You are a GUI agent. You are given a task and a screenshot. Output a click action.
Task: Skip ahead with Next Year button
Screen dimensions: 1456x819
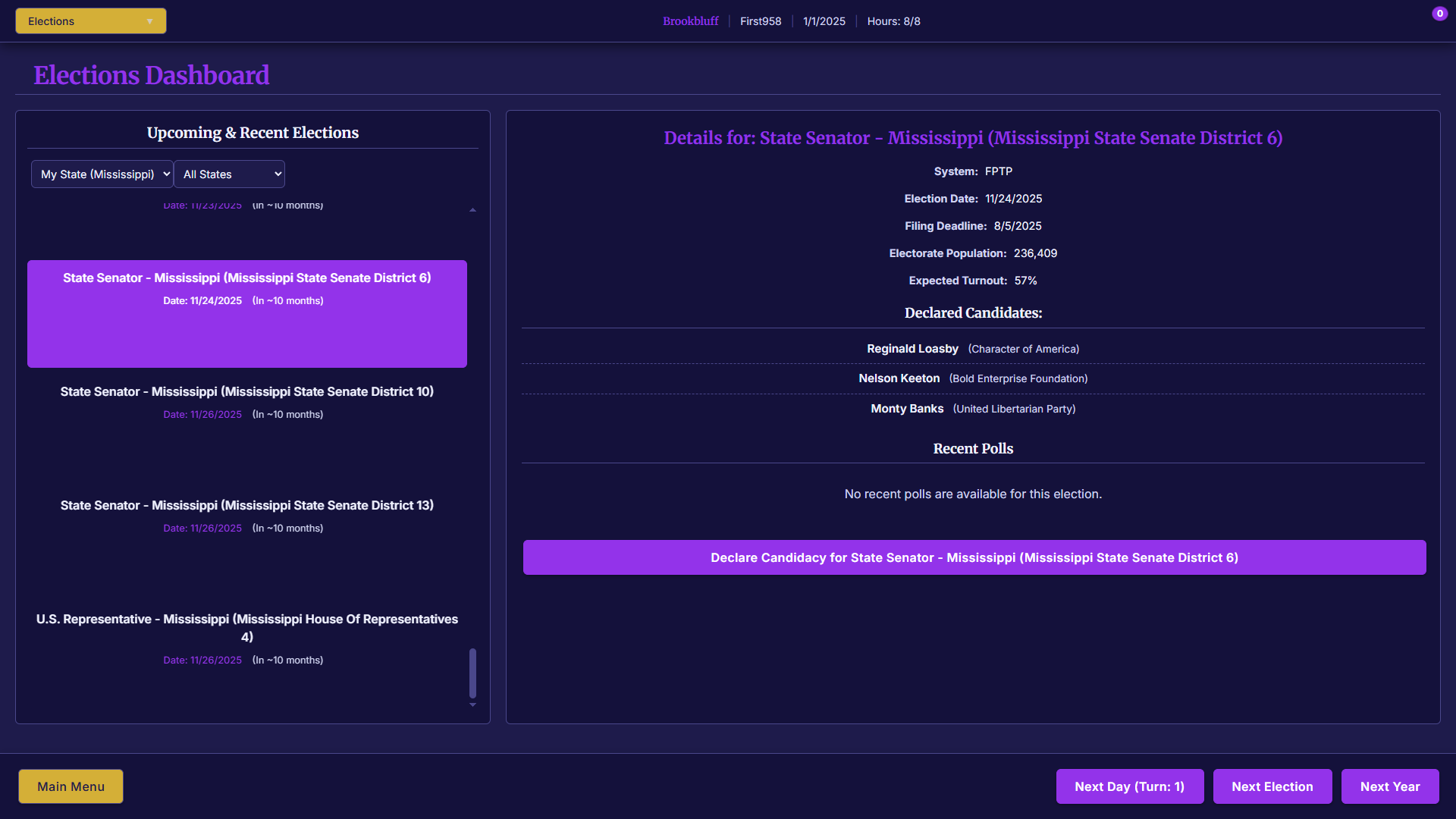tap(1389, 786)
